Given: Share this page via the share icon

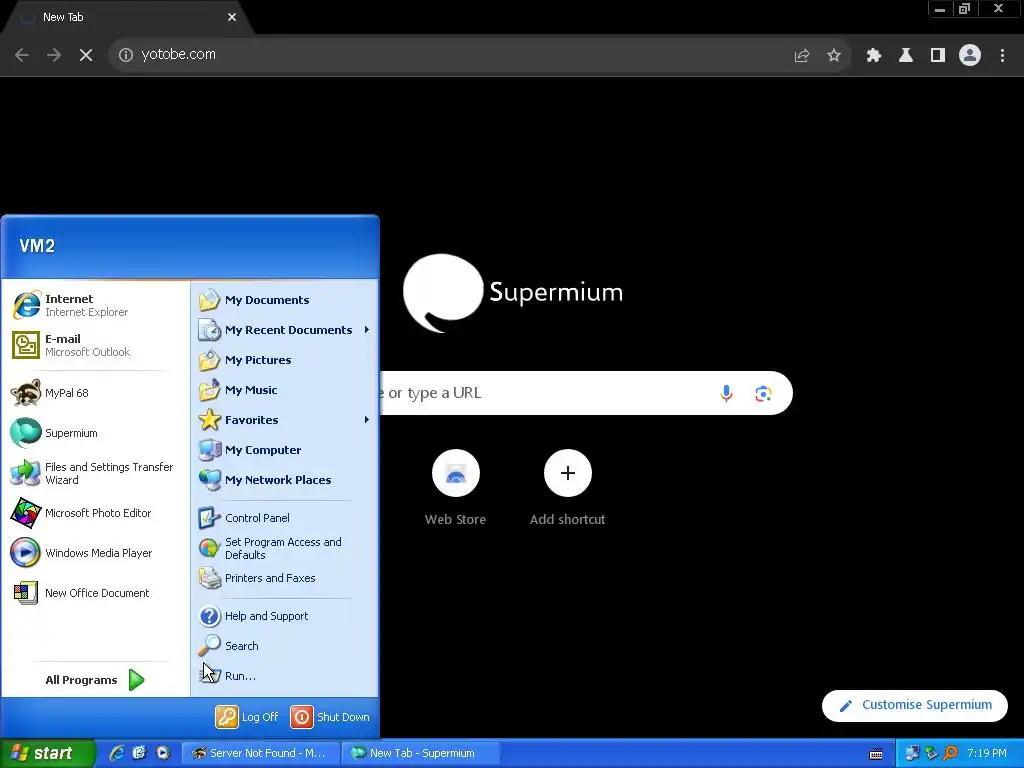Looking at the screenshot, I should pyautogui.click(x=801, y=56).
